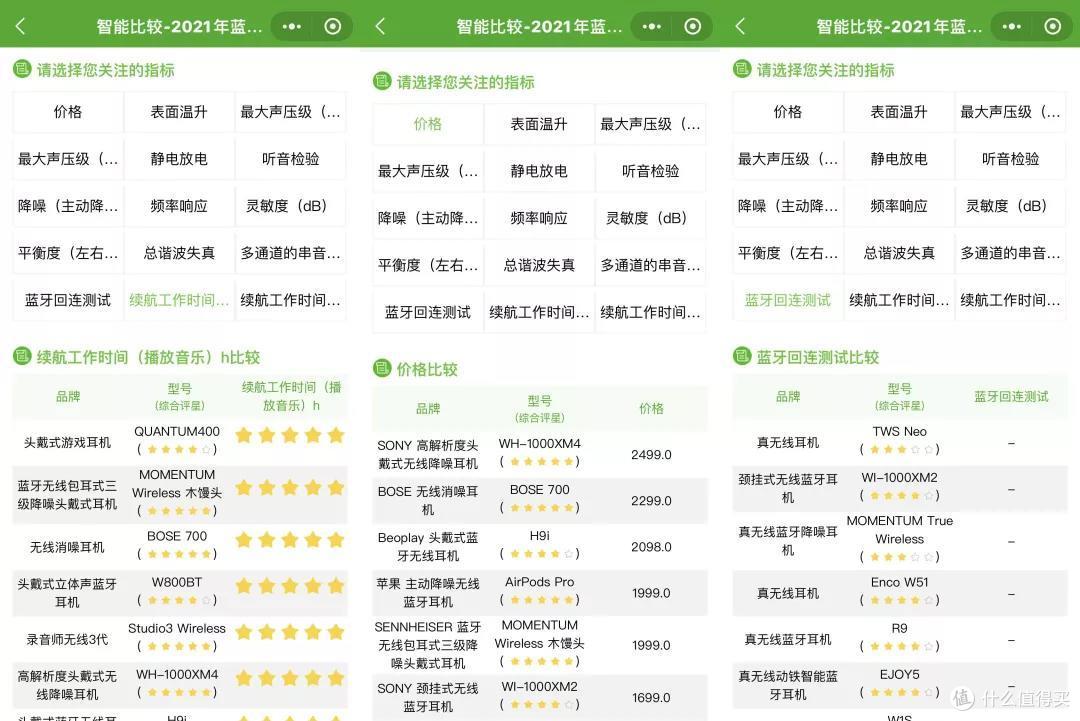Pick 静电放电 metric in right panel
This screenshot has width=1080, height=721.
click(x=900, y=159)
